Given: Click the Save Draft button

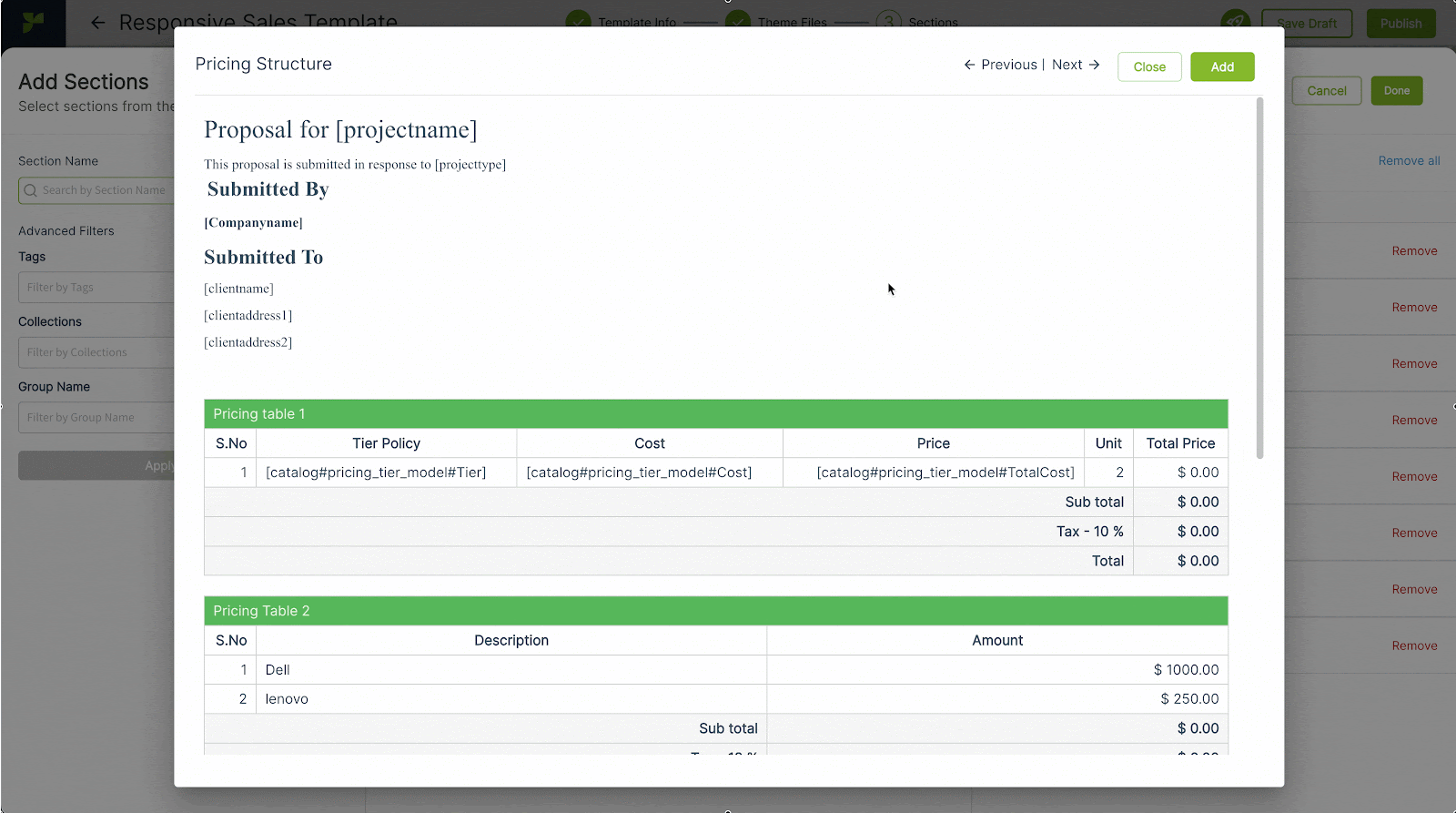Looking at the screenshot, I should 1306,24.
